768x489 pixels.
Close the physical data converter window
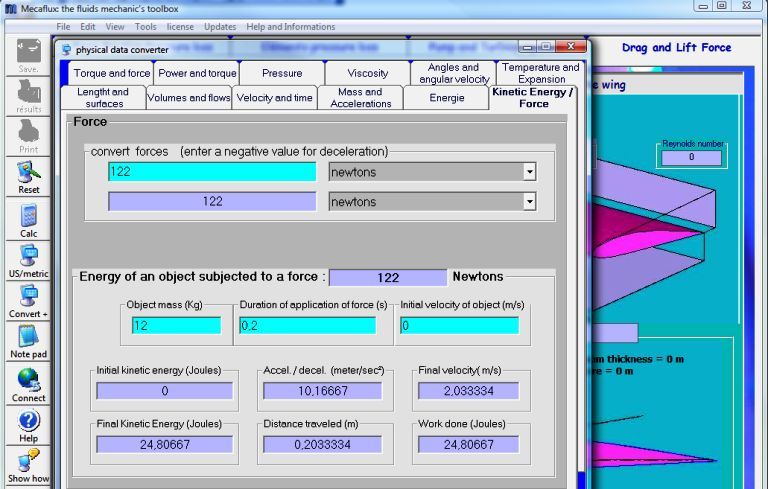point(571,47)
